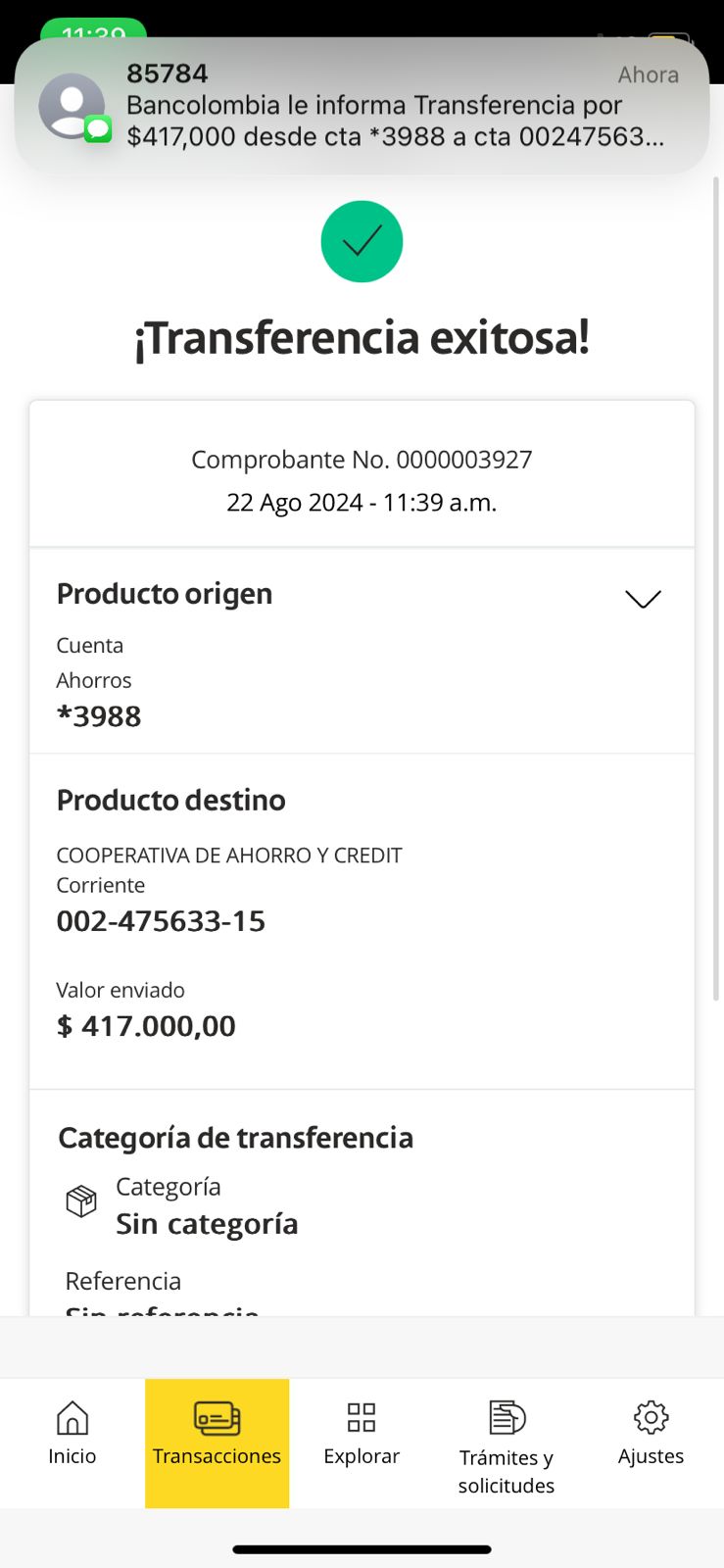Expand the Producto origen chevron

pyautogui.click(x=643, y=599)
